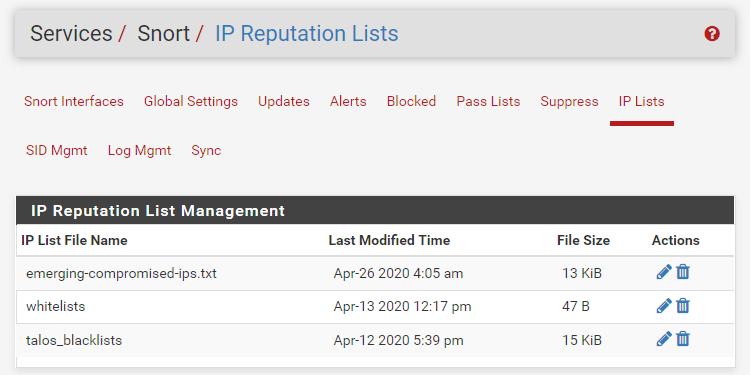750x375 pixels.
Task: Click the red help question mark icon
Action: 712,34
